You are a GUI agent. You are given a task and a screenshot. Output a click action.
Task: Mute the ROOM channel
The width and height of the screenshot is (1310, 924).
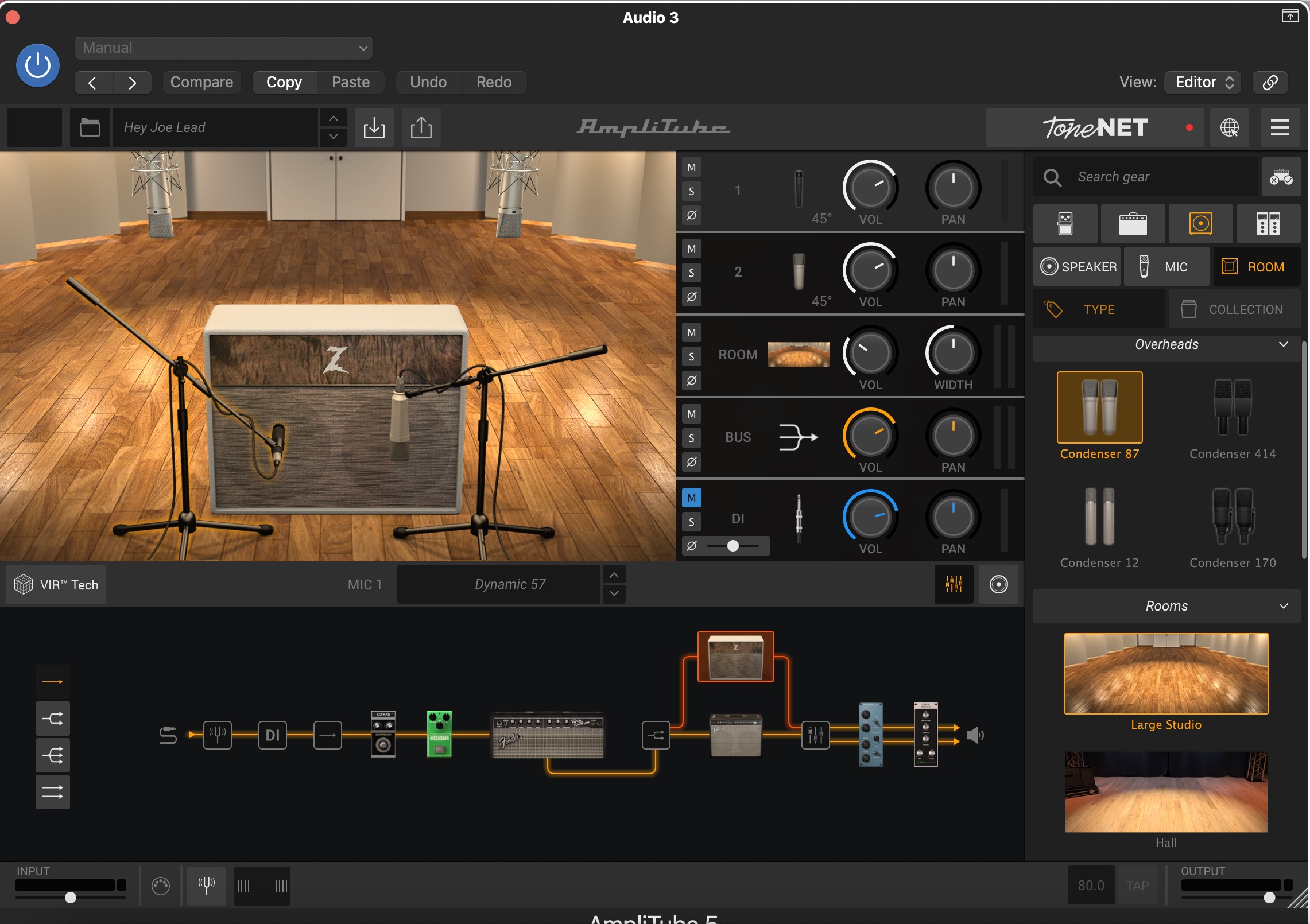click(692, 333)
